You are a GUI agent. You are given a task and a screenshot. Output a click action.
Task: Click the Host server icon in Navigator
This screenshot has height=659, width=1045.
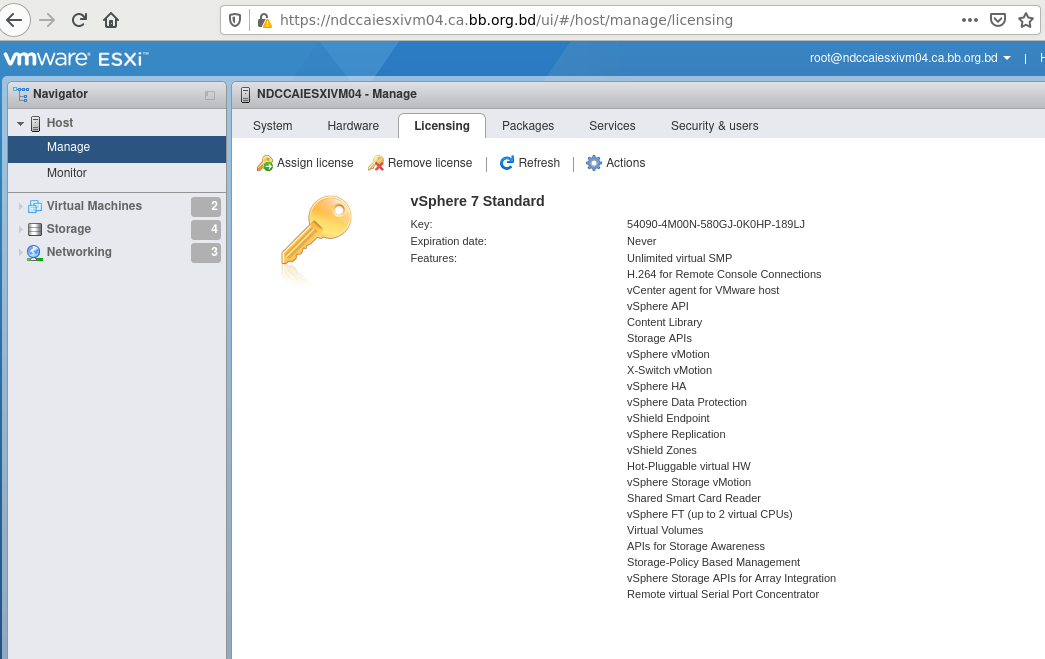point(35,123)
